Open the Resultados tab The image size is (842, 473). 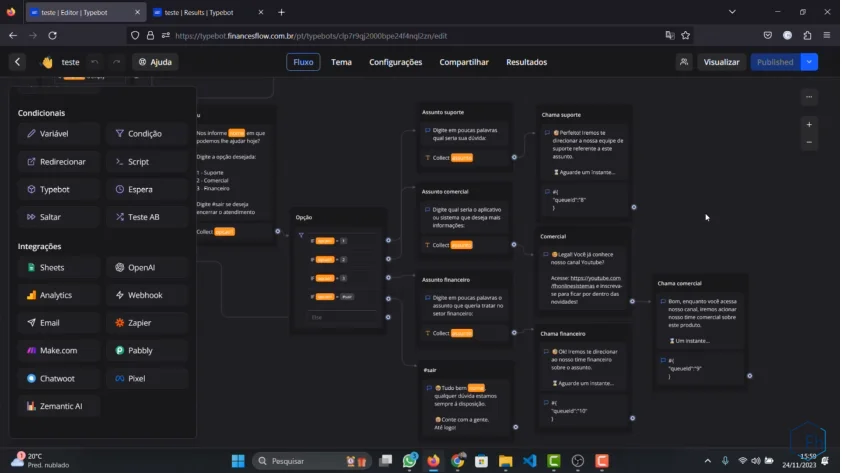click(x=526, y=62)
